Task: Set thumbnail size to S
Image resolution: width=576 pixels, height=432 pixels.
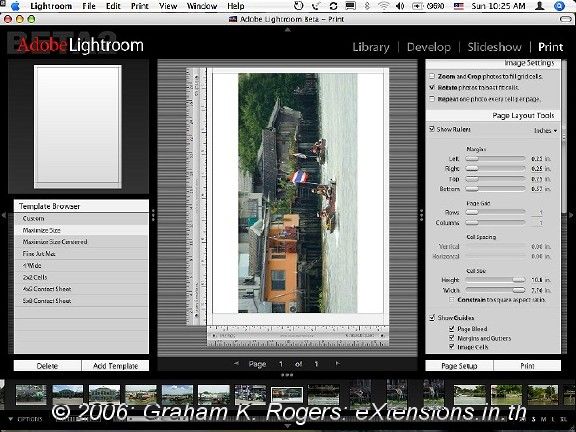Action: pyautogui.click(x=534, y=419)
